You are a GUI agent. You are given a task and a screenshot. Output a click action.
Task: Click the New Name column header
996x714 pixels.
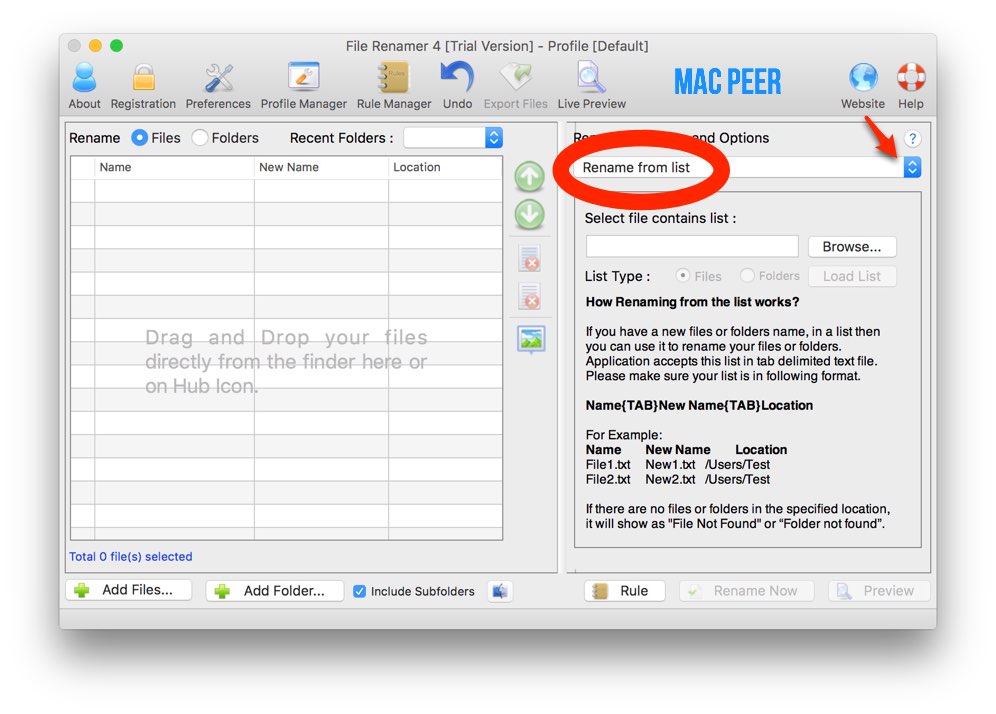(321, 167)
